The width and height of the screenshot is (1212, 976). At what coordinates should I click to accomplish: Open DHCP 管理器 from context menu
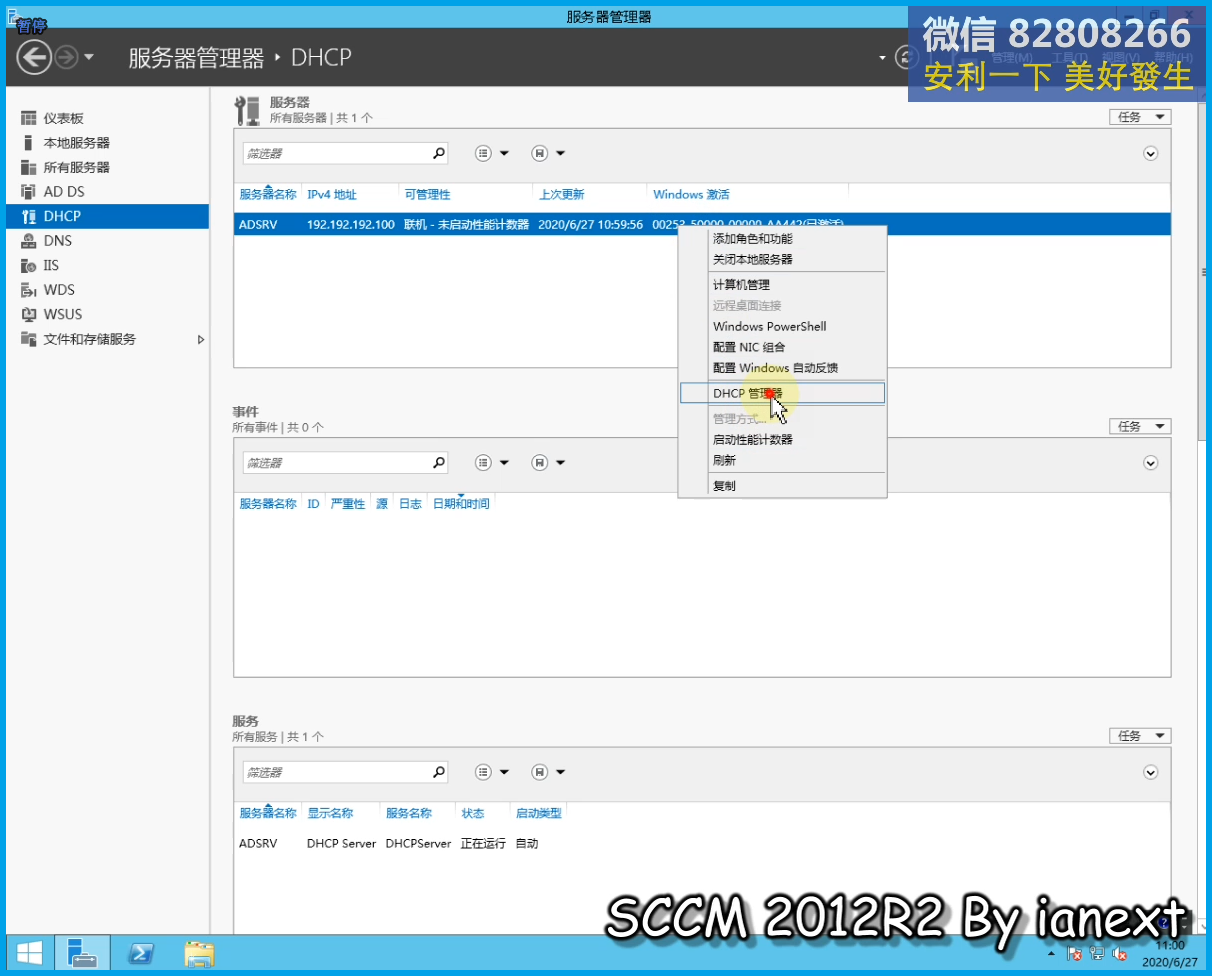point(782,393)
